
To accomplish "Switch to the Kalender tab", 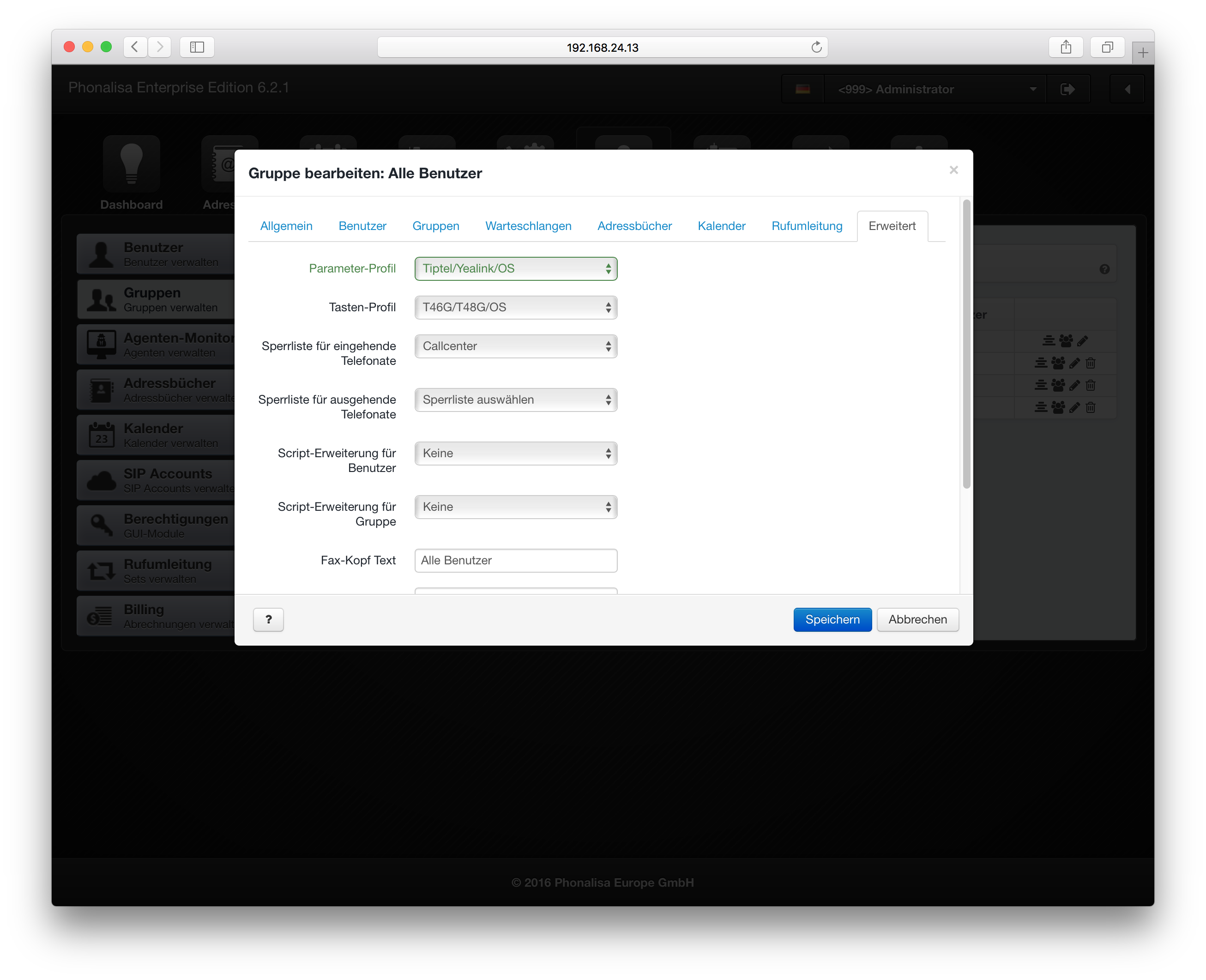I will pyautogui.click(x=721, y=226).
